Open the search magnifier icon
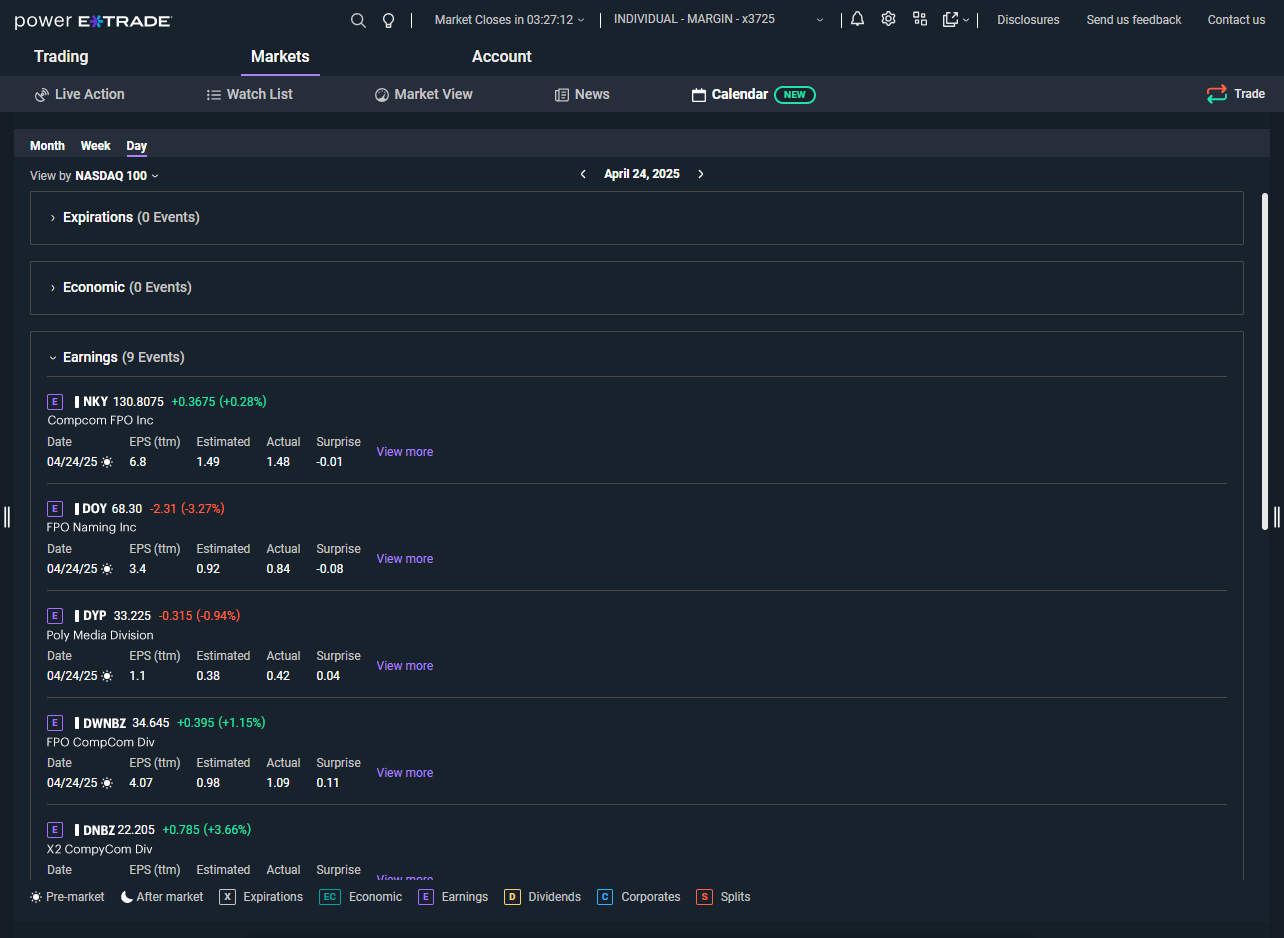 pos(358,20)
